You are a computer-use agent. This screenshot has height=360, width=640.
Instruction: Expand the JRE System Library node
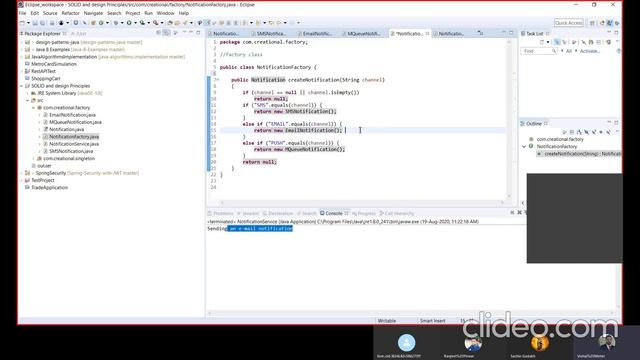coord(28,93)
